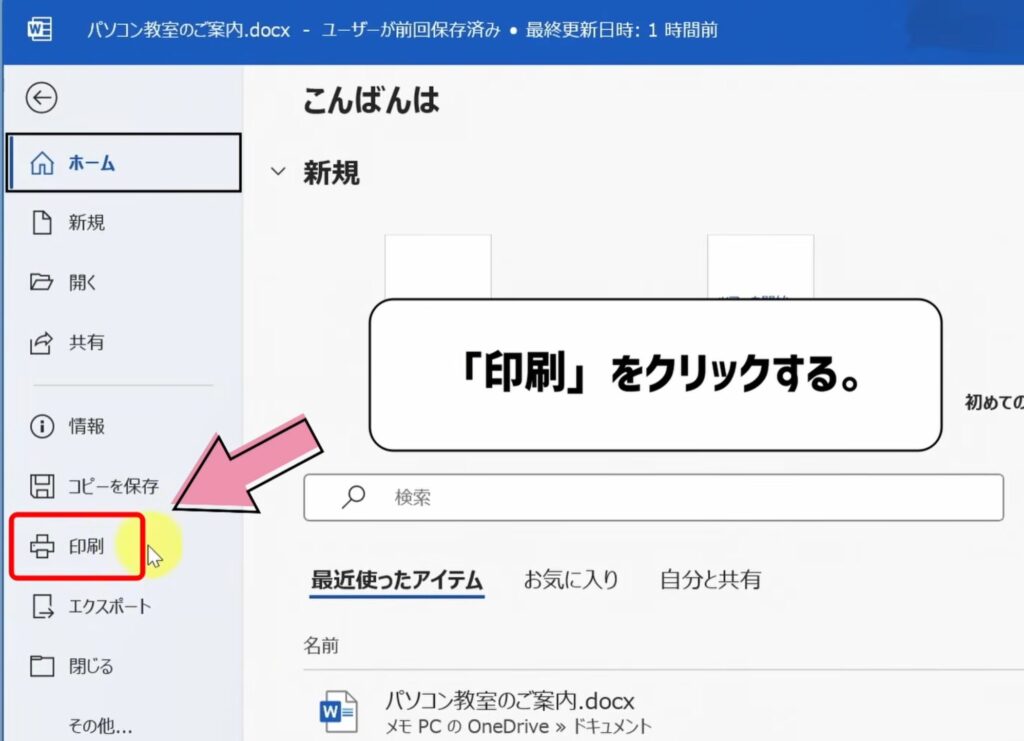The image size is (1024, 741).
Task: Switch to the お気に入り tab
Action: [x=570, y=578]
